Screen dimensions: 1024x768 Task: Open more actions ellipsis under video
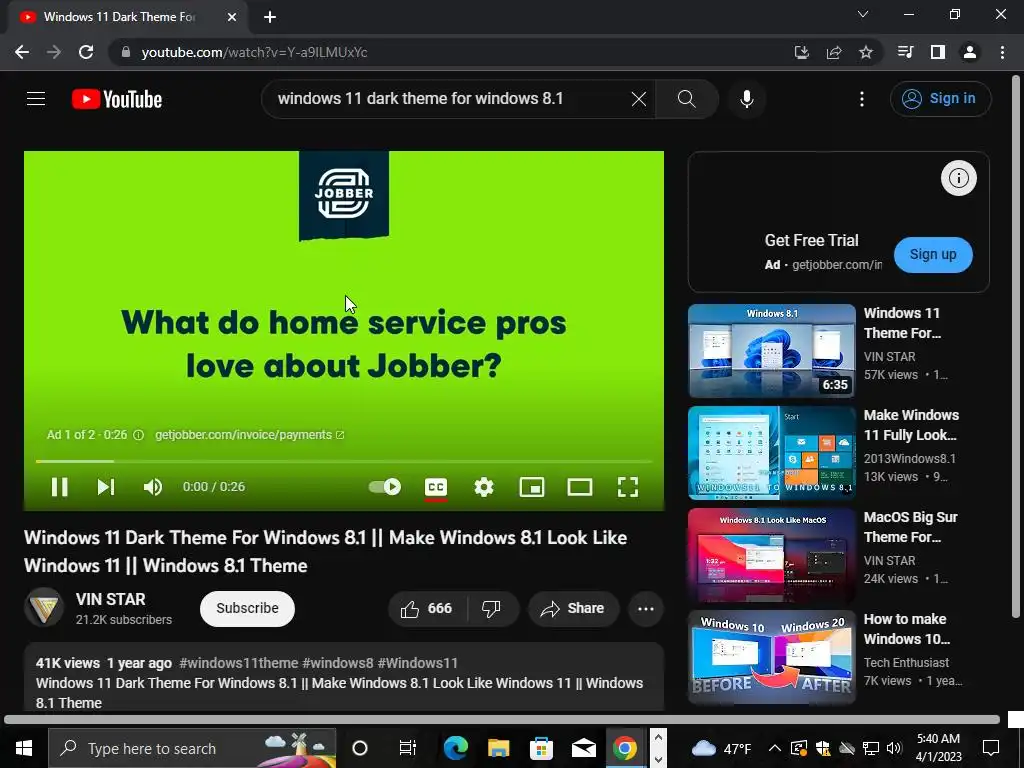pos(645,609)
